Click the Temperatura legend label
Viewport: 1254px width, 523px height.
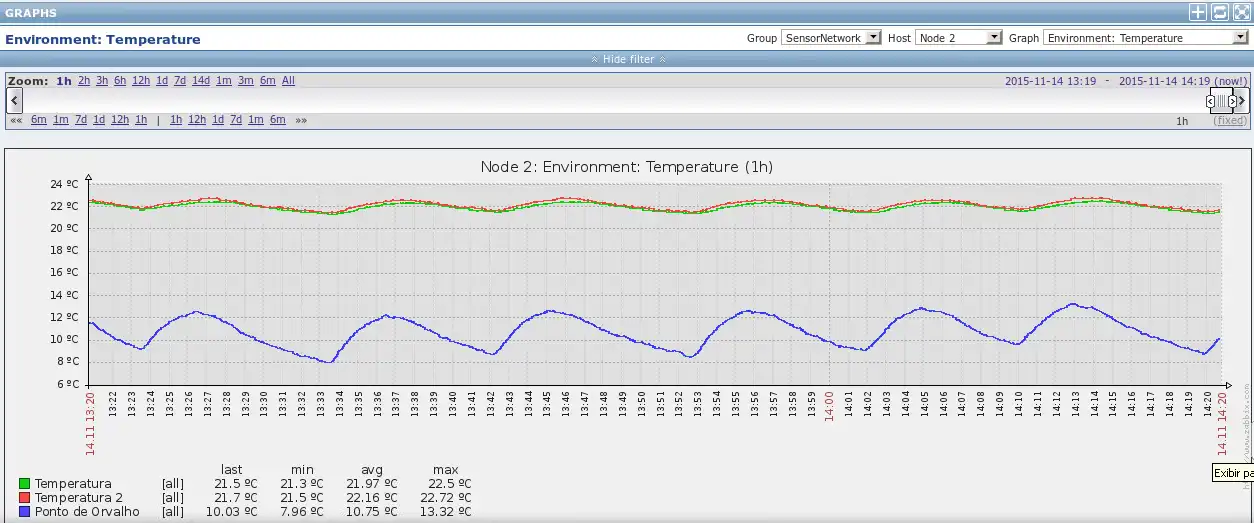pyautogui.click(x=73, y=484)
